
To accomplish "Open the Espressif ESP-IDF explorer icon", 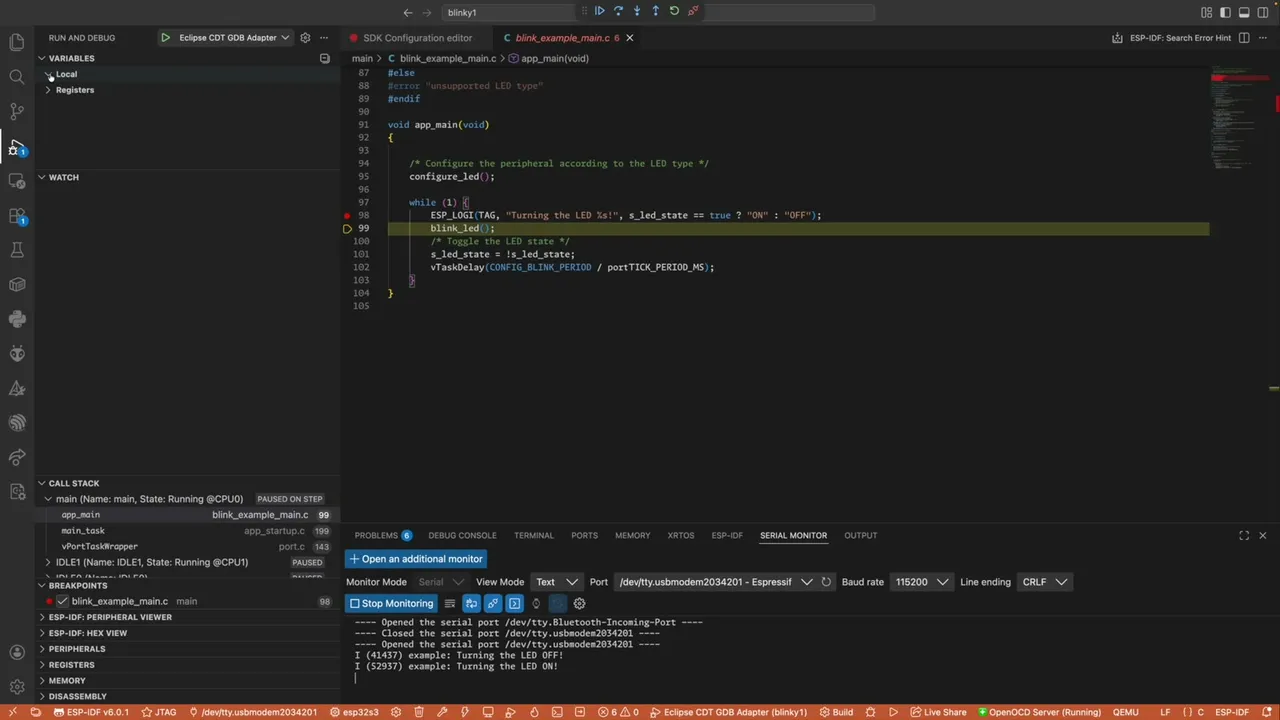I will click(17, 423).
